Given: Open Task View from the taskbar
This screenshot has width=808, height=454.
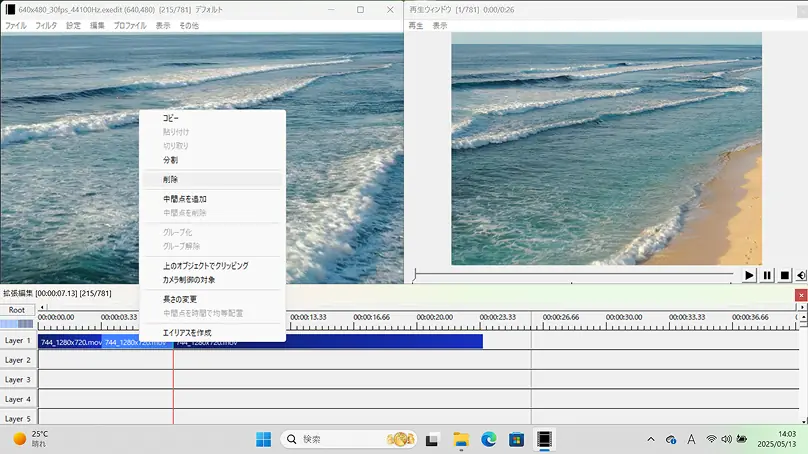Looking at the screenshot, I should pos(432,440).
